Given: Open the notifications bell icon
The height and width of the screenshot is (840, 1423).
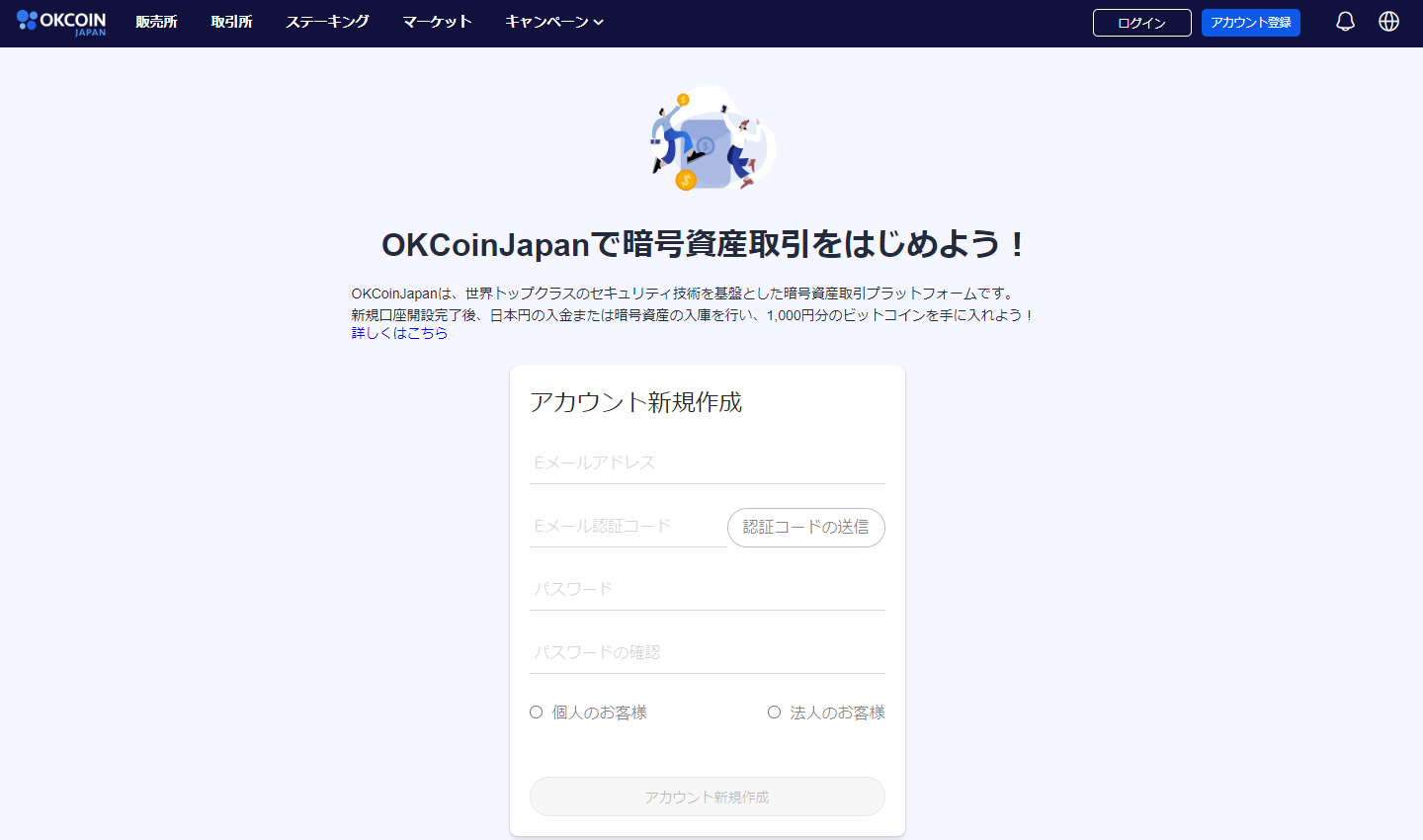Looking at the screenshot, I should click(x=1345, y=22).
